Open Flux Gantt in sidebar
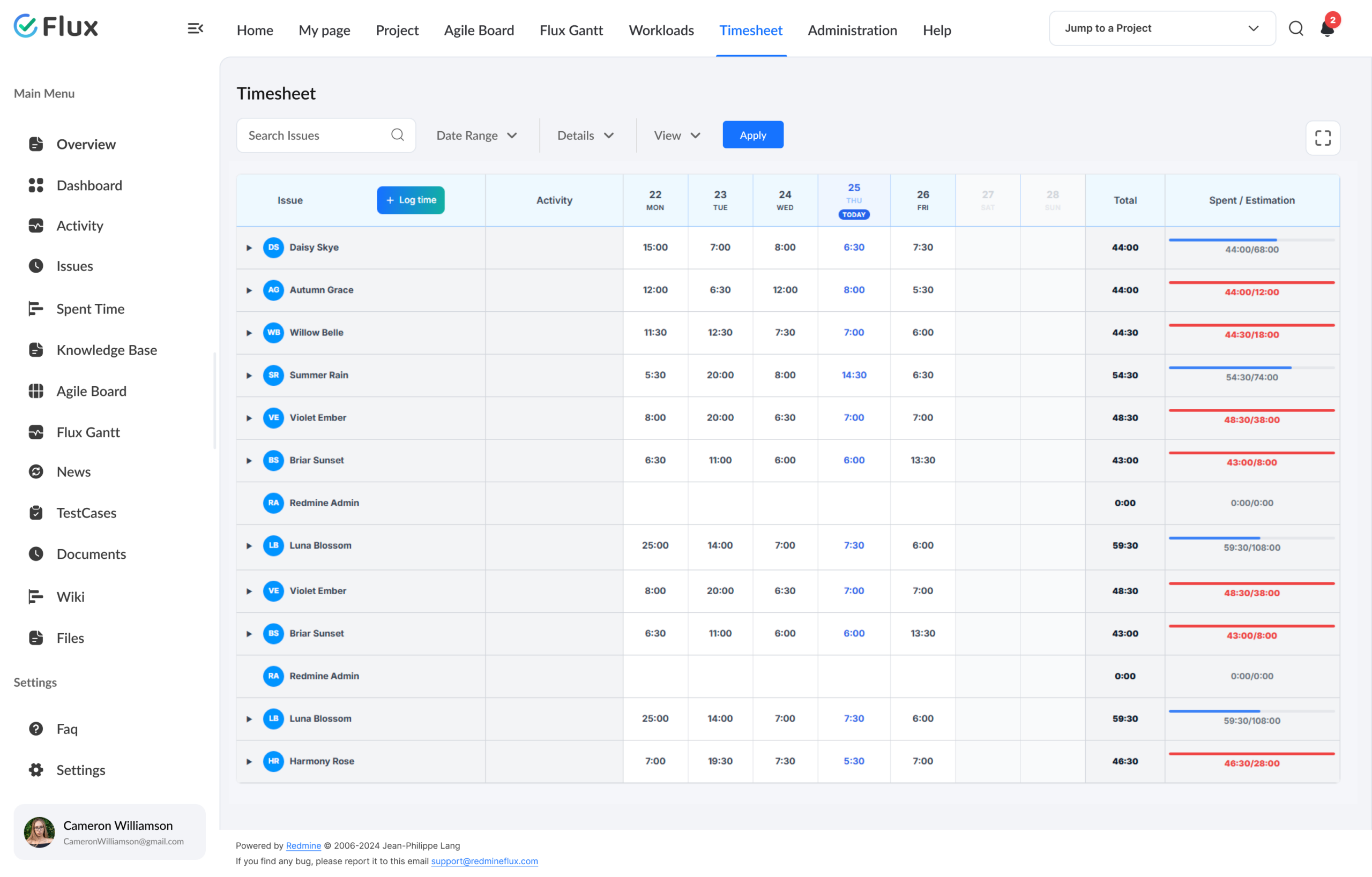 point(88,432)
